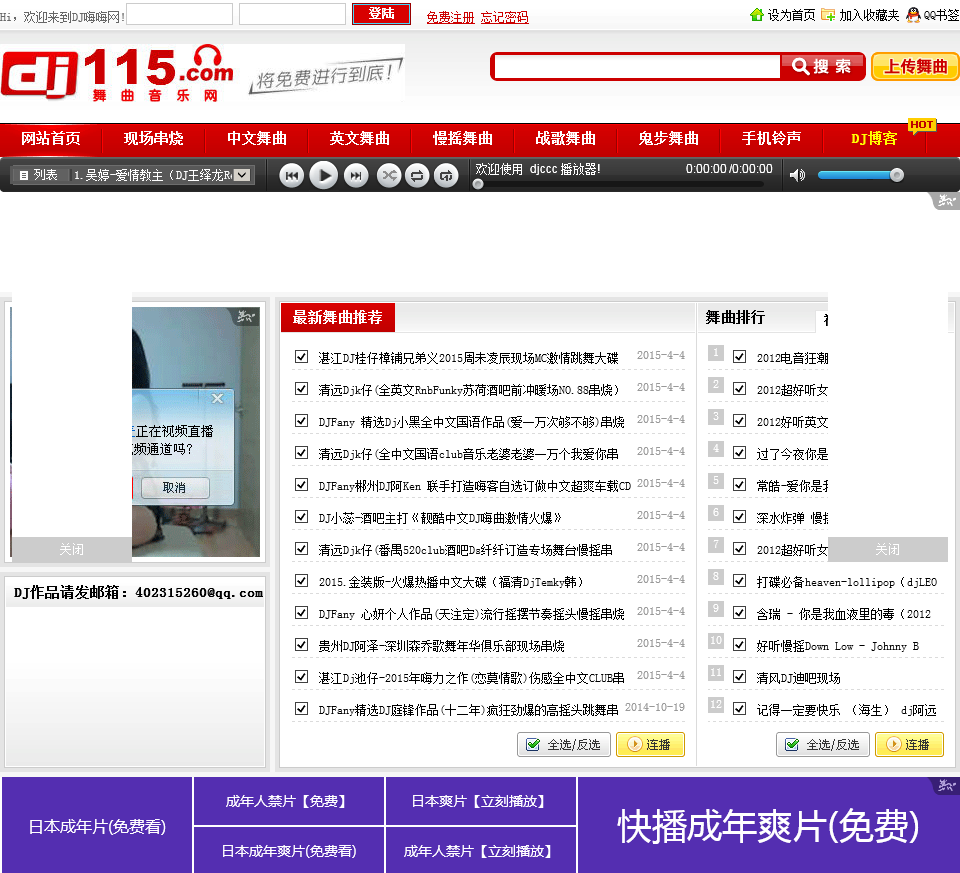Screen dimensions: 960x873
Task: Click 连播 under 舞曲排行 list
Action: 909,744
